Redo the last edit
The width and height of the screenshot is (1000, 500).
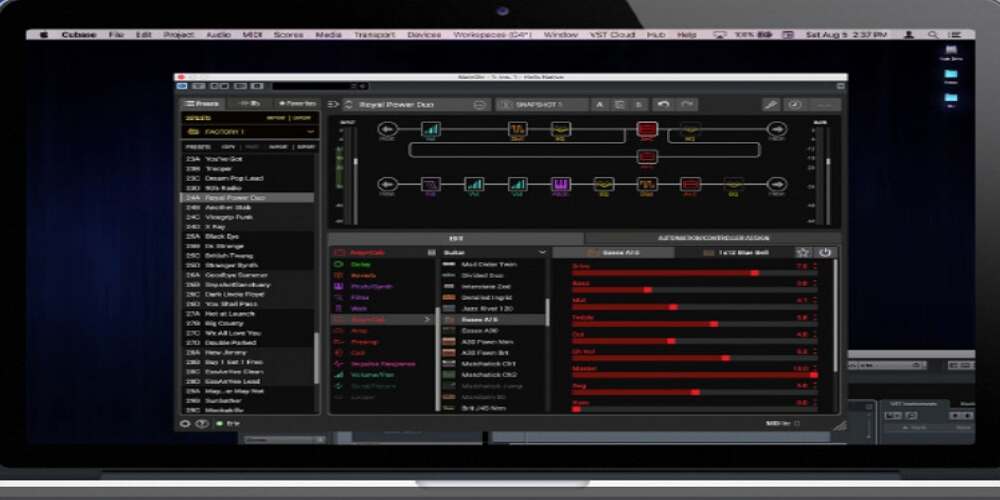[687, 105]
